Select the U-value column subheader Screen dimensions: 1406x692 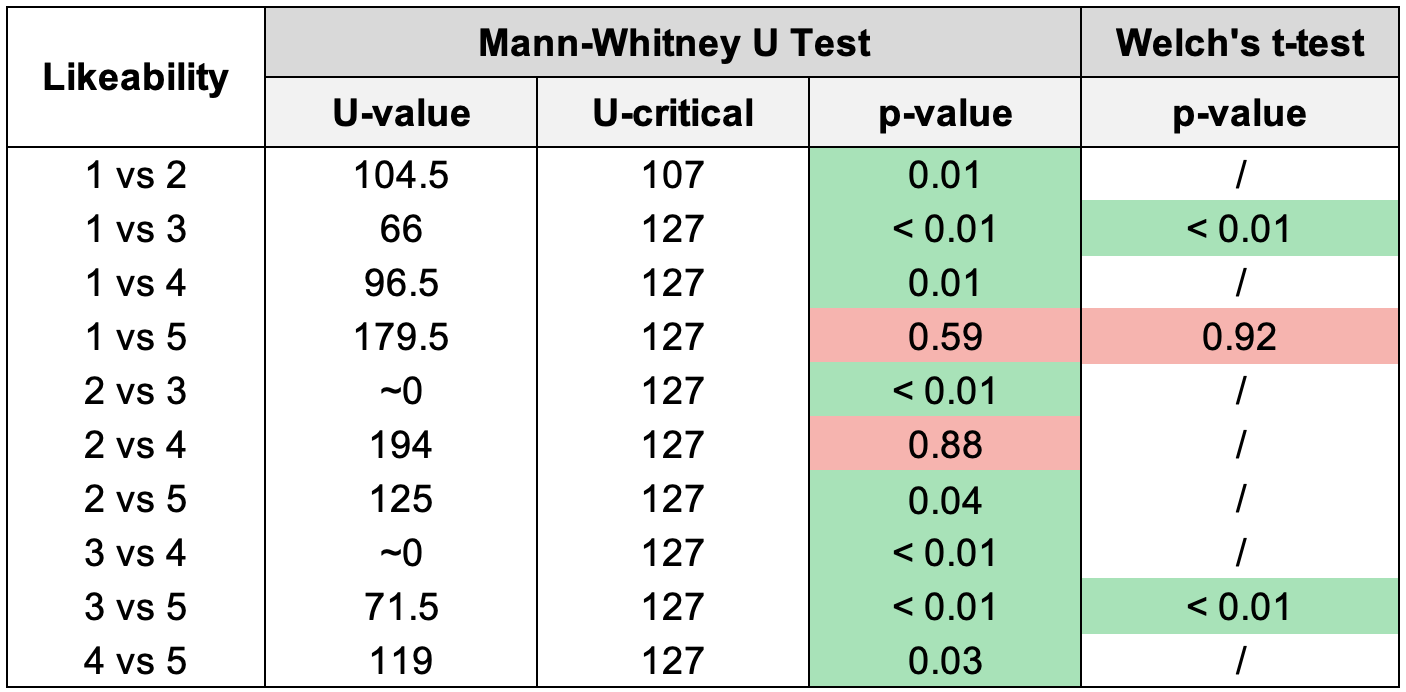point(401,113)
